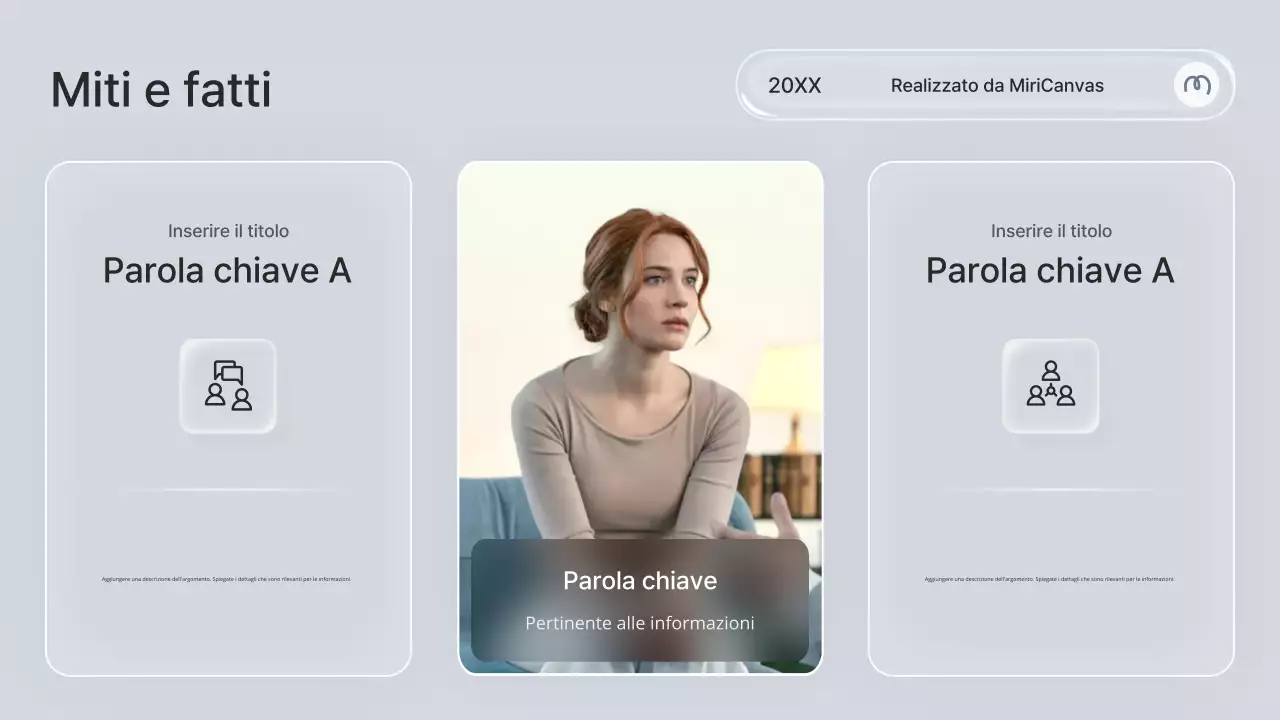Viewport: 1280px width, 720px height.
Task: Select 'Parola chiave A' heading above team icon
Action: (1050, 270)
